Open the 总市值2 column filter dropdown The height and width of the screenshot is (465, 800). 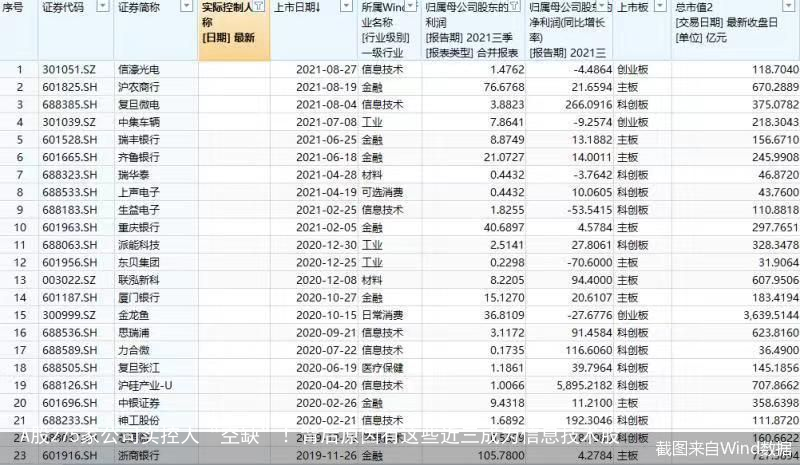(788, 7)
